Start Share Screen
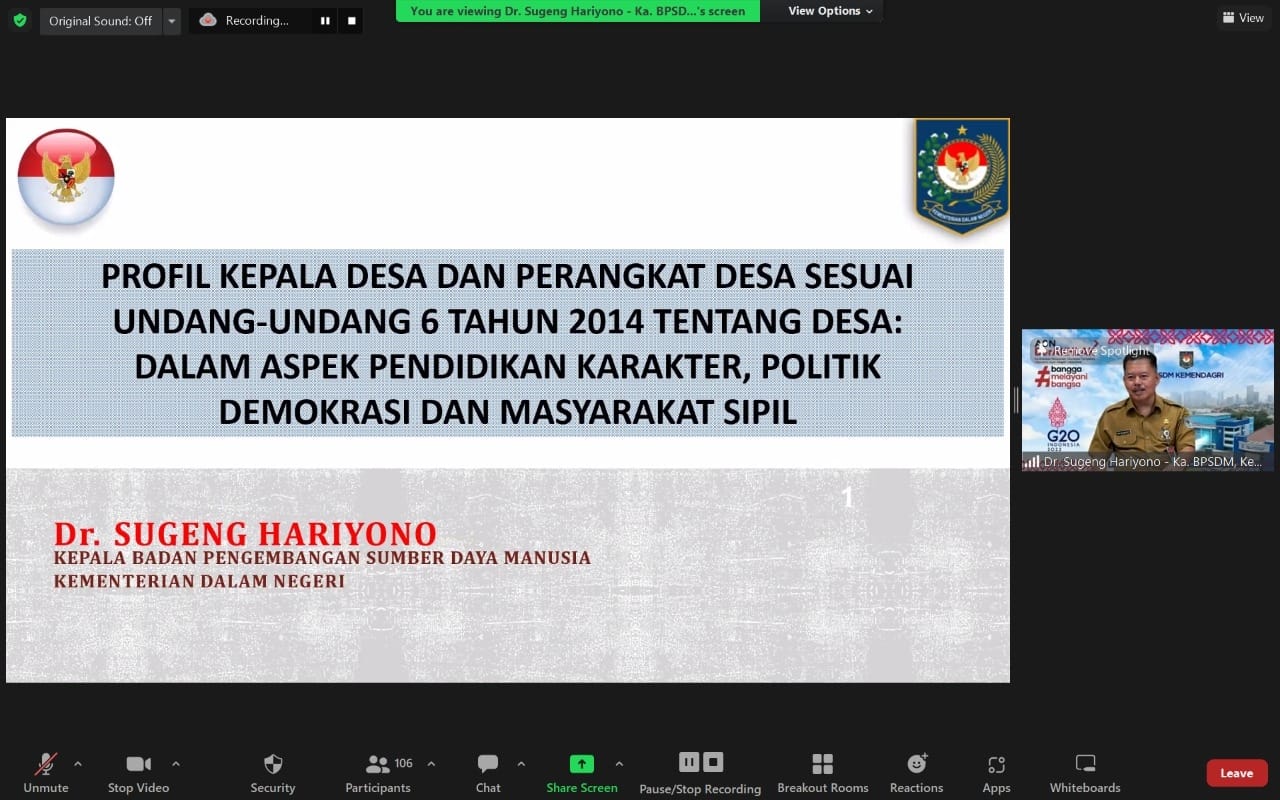 coord(581,765)
